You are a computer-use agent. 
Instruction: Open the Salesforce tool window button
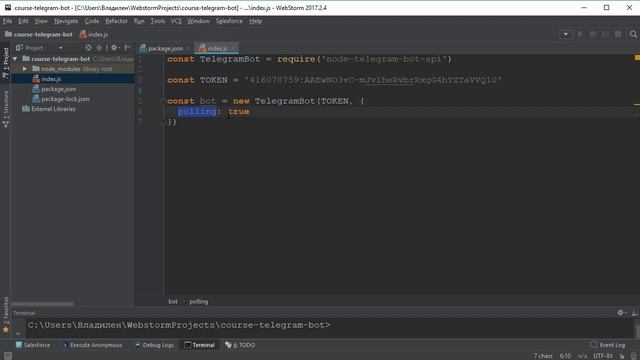[33, 345]
